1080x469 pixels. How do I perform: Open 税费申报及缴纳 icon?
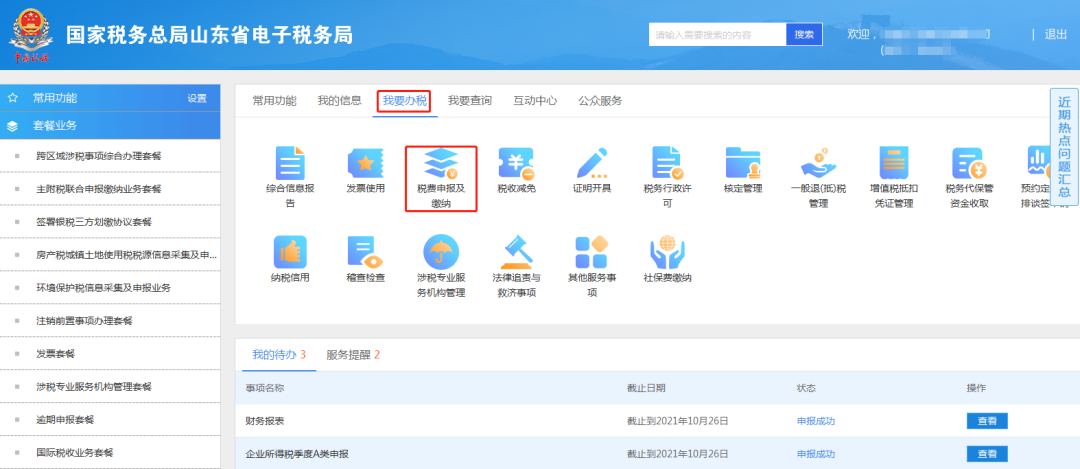click(442, 164)
